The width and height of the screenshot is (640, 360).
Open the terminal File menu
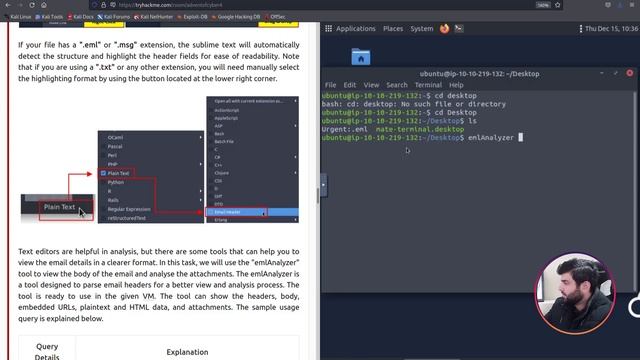pyautogui.click(x=330, y=85)
